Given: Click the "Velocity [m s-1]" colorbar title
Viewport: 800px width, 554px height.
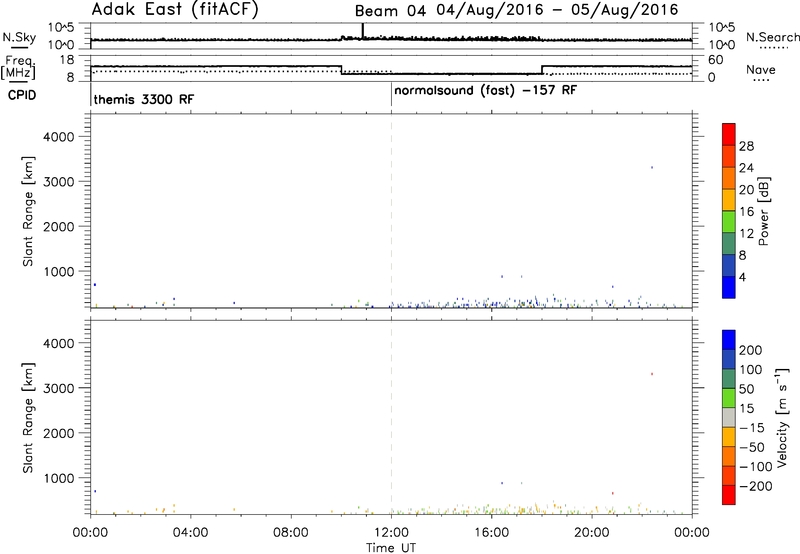Looking at the screenshot, I should tap(781, 417).
